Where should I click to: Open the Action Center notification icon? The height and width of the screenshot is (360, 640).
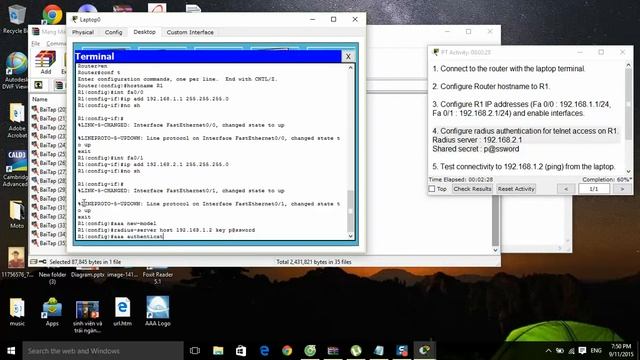click(x=582, y=351)
